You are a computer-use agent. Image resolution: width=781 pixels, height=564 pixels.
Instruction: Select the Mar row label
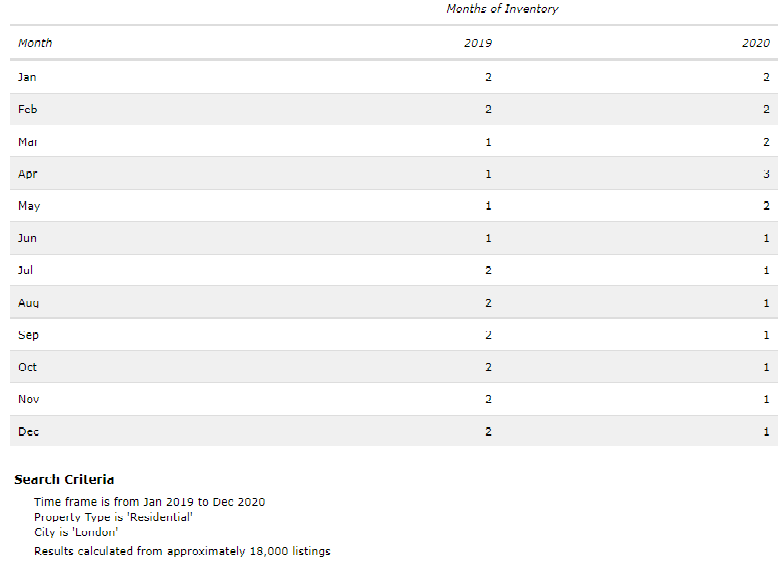click(x=28, y=142)
